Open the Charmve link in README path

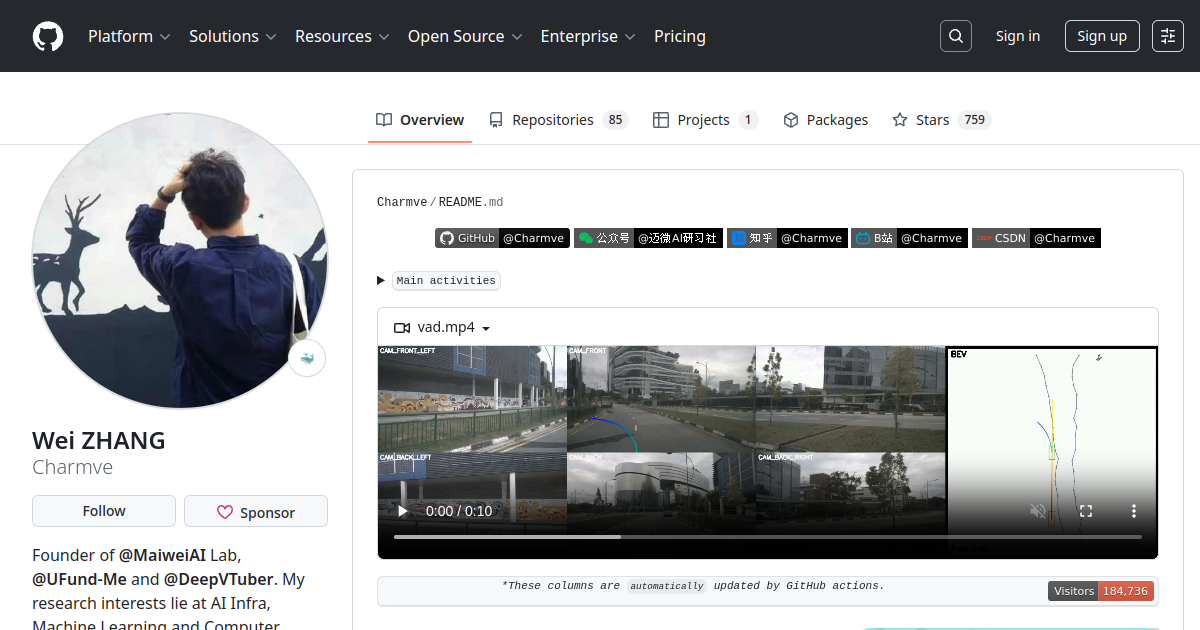[x=402, y=202]
